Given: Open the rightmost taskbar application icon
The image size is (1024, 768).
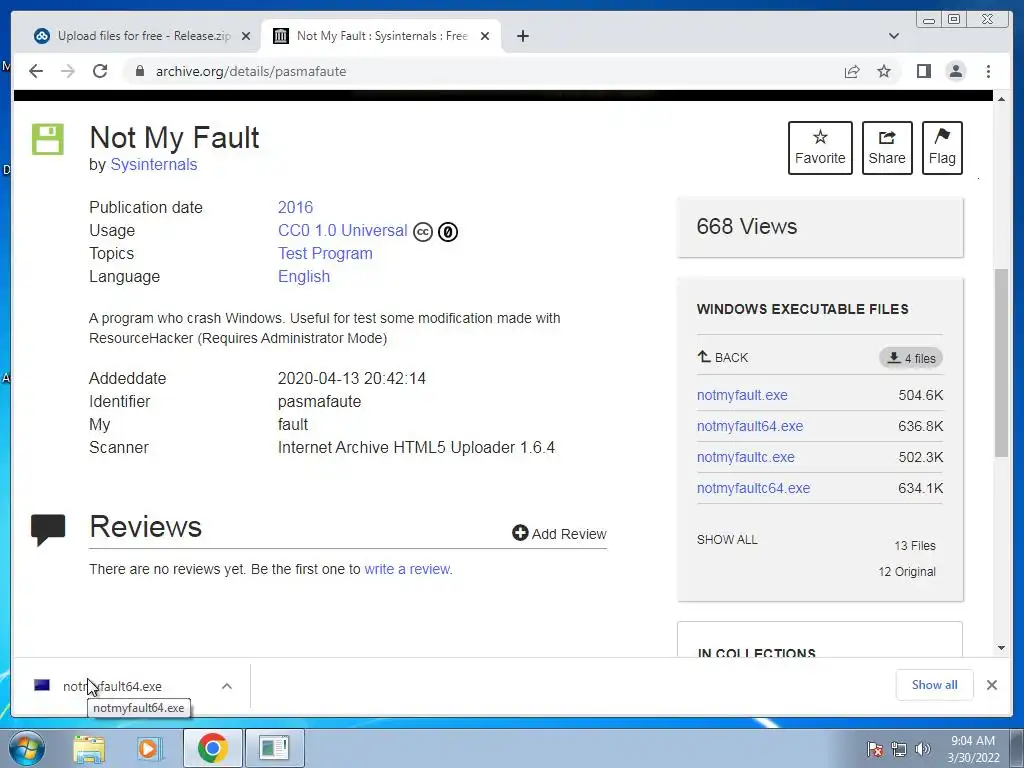Looking at the screenshot, I should tap(274, 748).
